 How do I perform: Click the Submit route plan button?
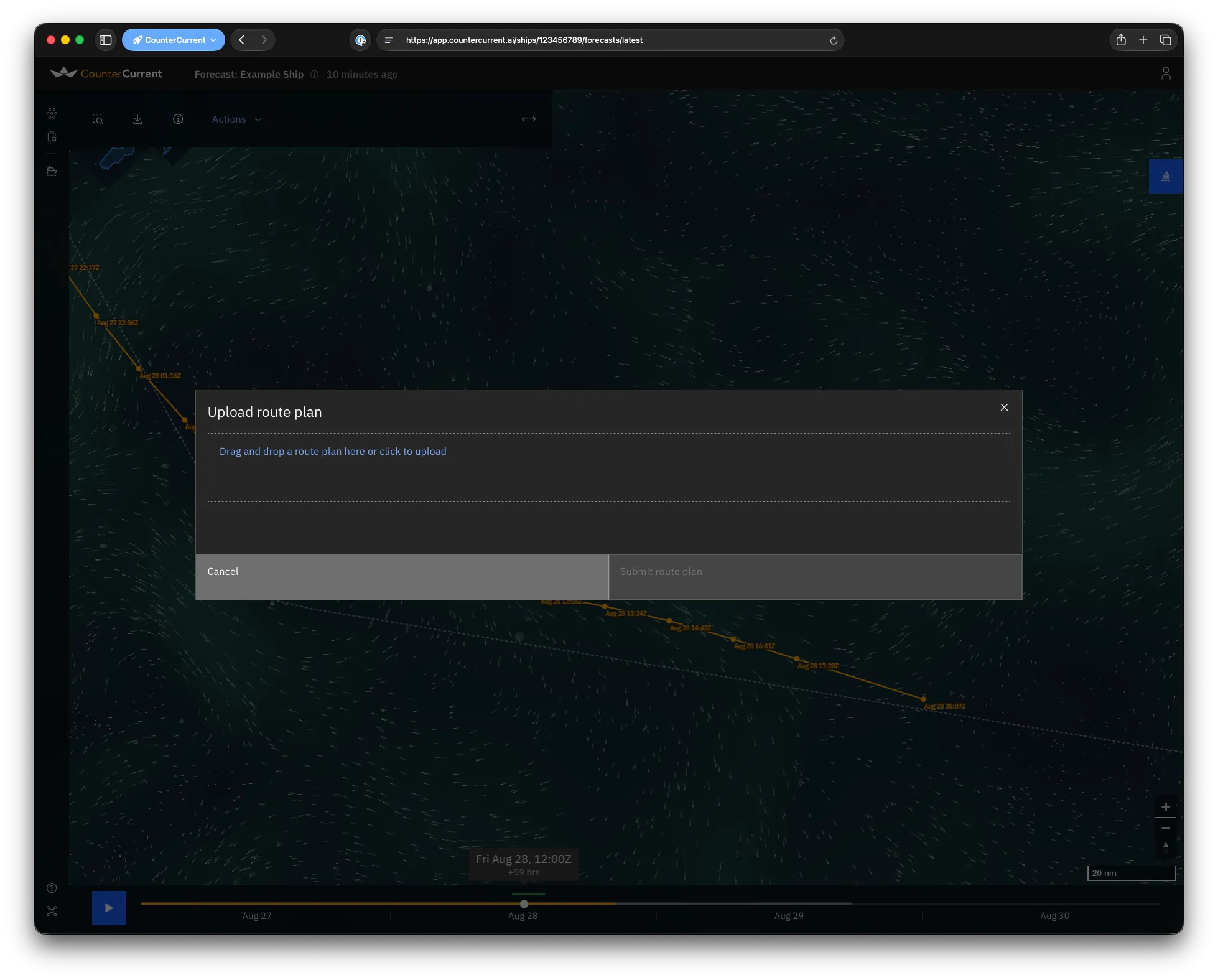[815, 577]
